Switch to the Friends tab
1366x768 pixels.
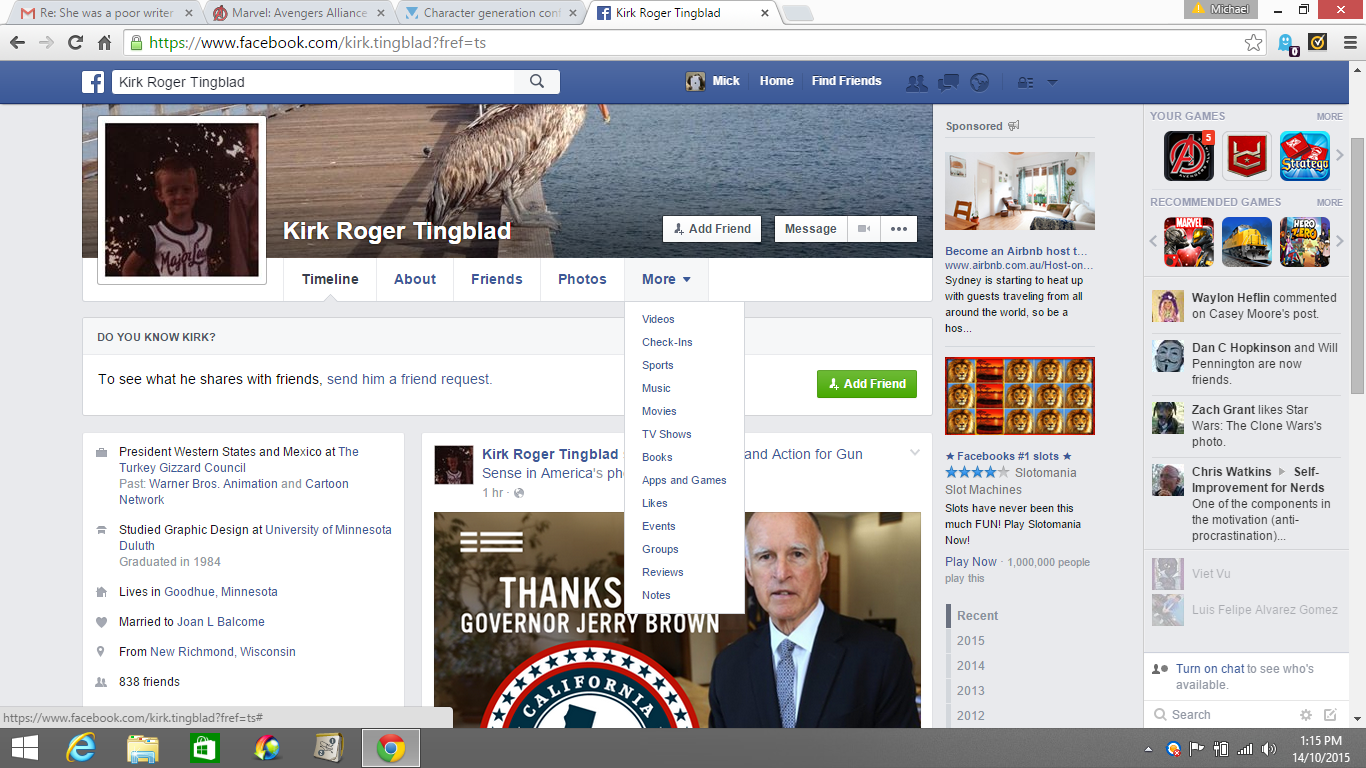tap(497, 279)
